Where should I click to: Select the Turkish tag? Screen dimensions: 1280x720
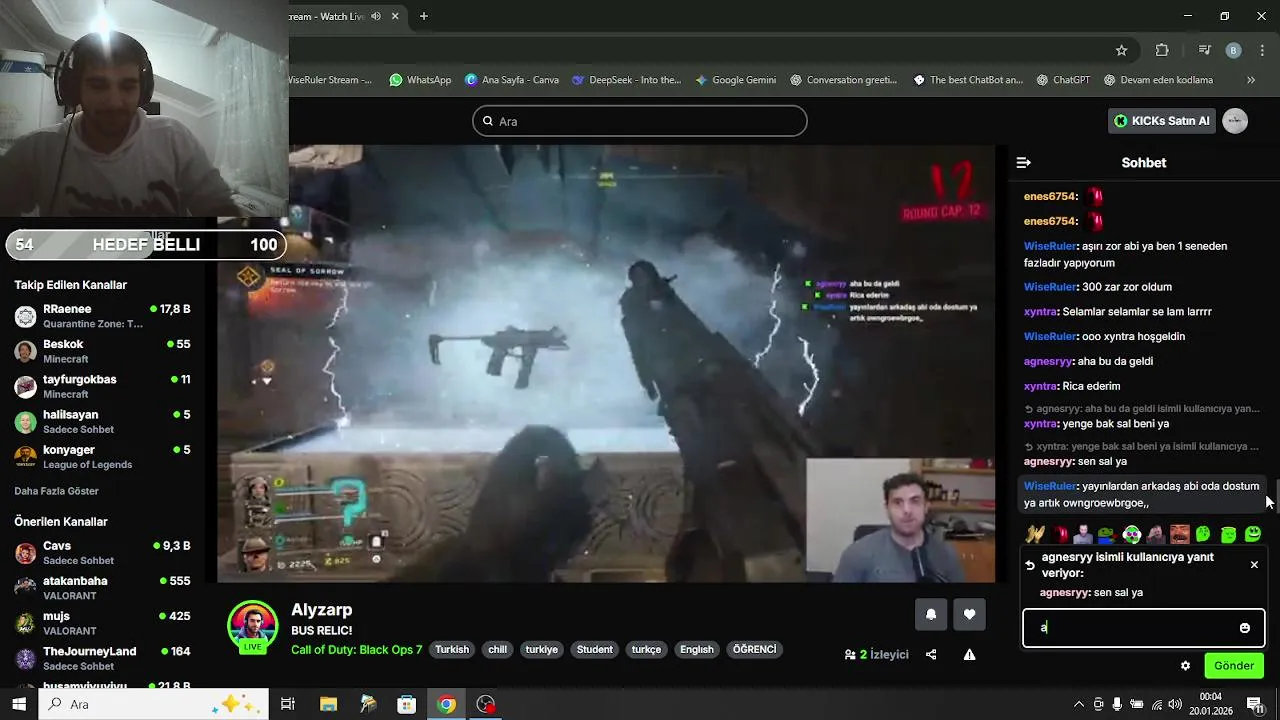452,650
